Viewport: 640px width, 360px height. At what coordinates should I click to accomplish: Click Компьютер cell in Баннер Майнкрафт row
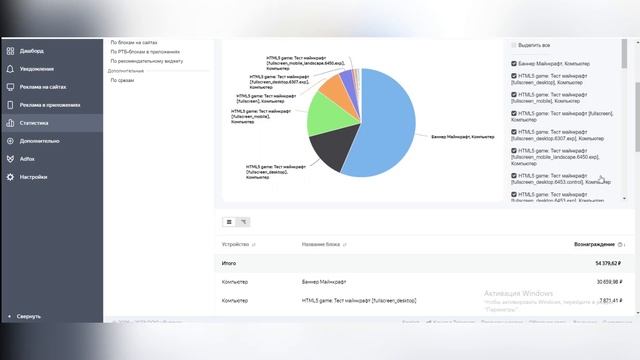coord(235,282)
